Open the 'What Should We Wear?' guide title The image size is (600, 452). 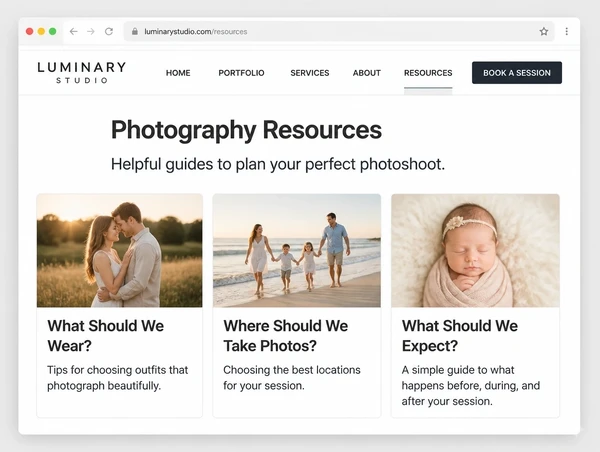pyautogui.click(x=106, y=336)
